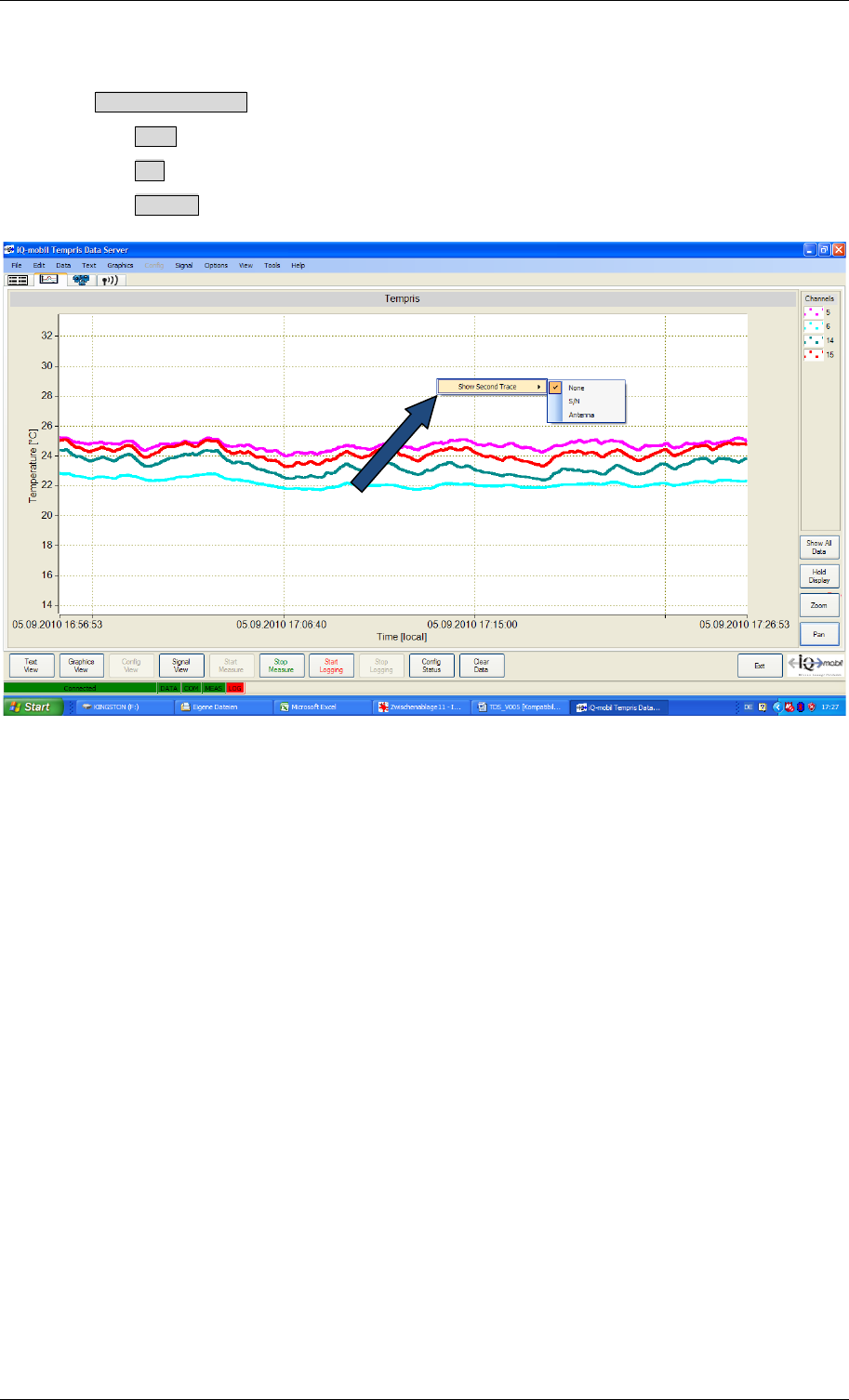Viewport: 849px width, 1400px height.
Task: Switch to Zwischenablage taskbar window
Action: [420, 707]
